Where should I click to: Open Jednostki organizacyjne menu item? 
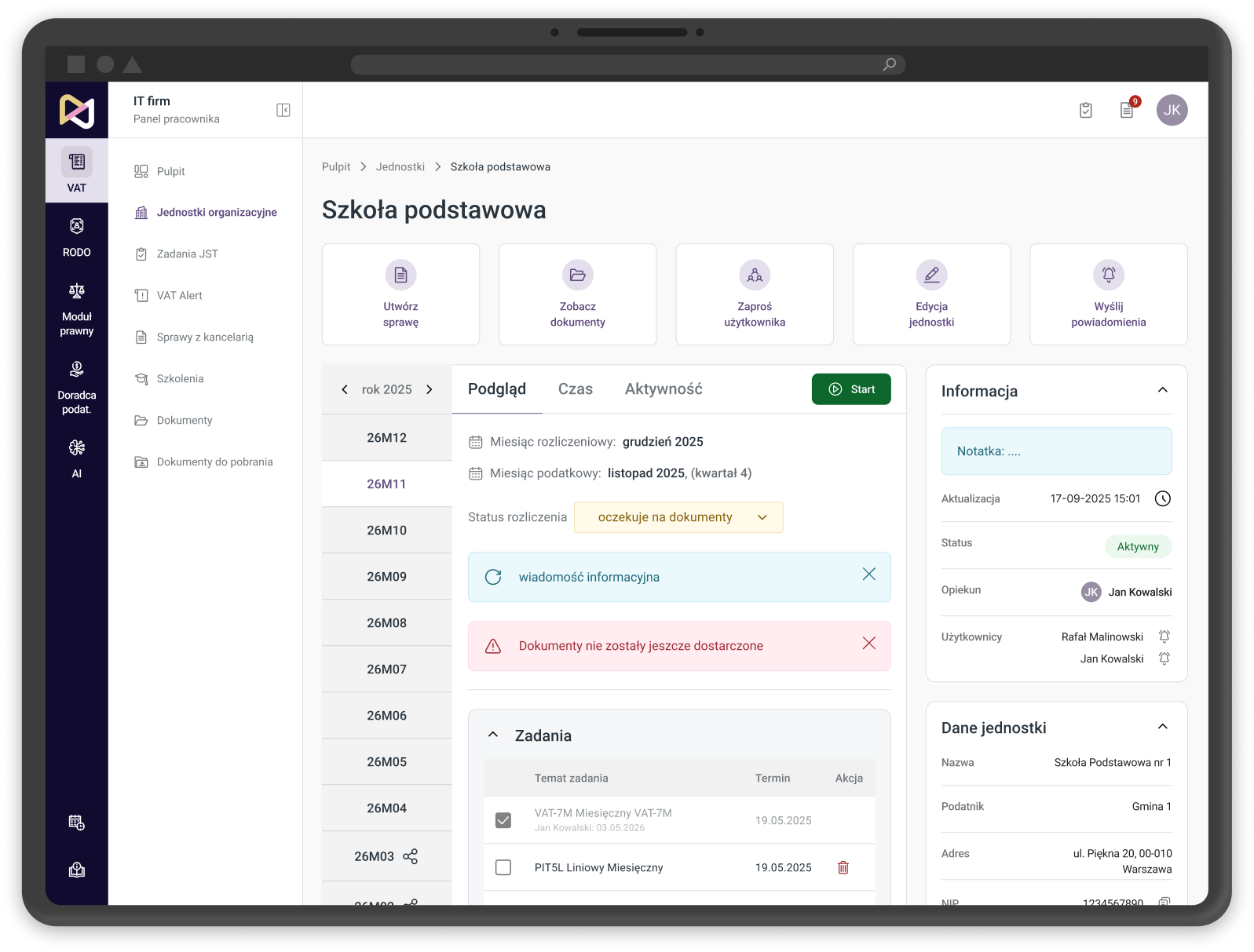[205, 213]
